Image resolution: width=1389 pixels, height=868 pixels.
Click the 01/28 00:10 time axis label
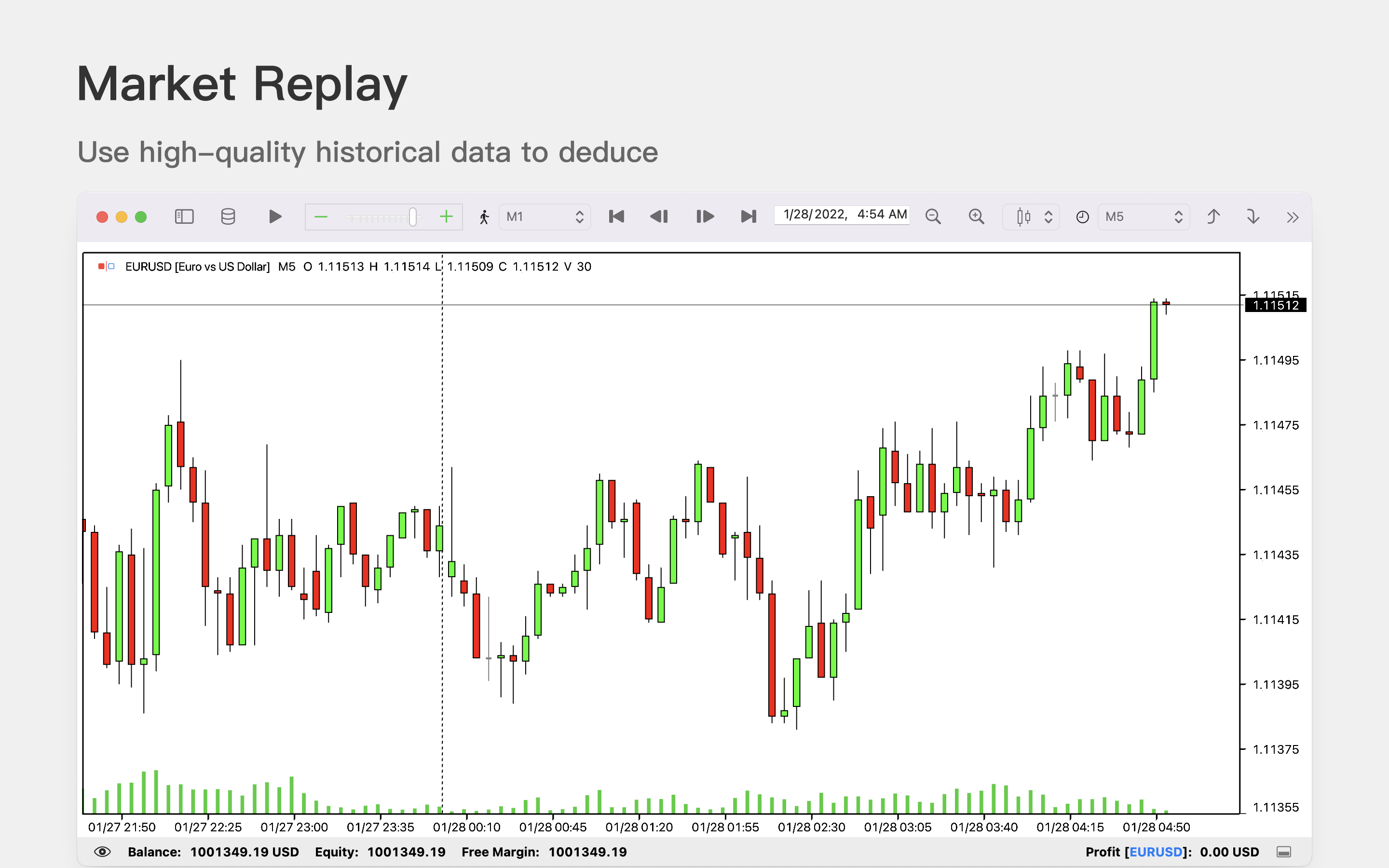coord(467,827)
